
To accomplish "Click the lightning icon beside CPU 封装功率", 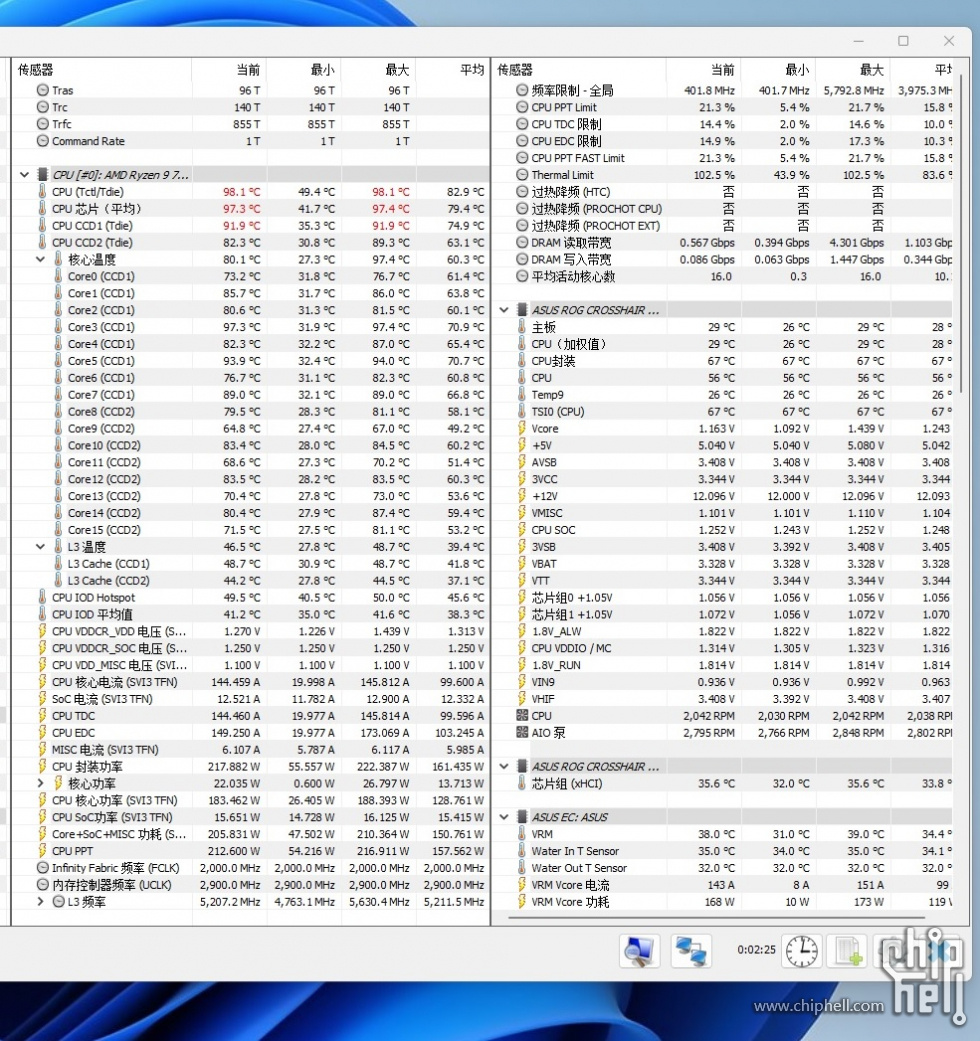I will (42, 766).
